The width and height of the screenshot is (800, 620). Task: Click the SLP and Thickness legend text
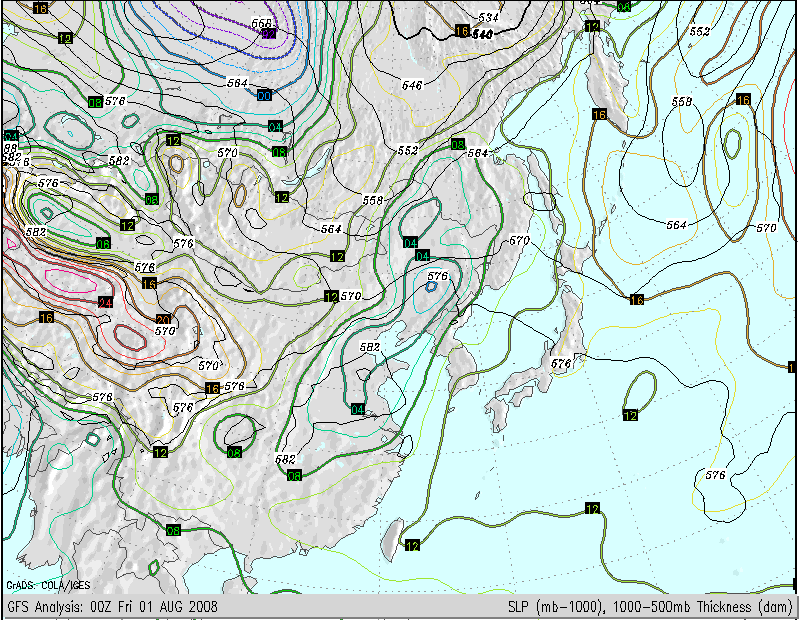(x=650, y=607)
